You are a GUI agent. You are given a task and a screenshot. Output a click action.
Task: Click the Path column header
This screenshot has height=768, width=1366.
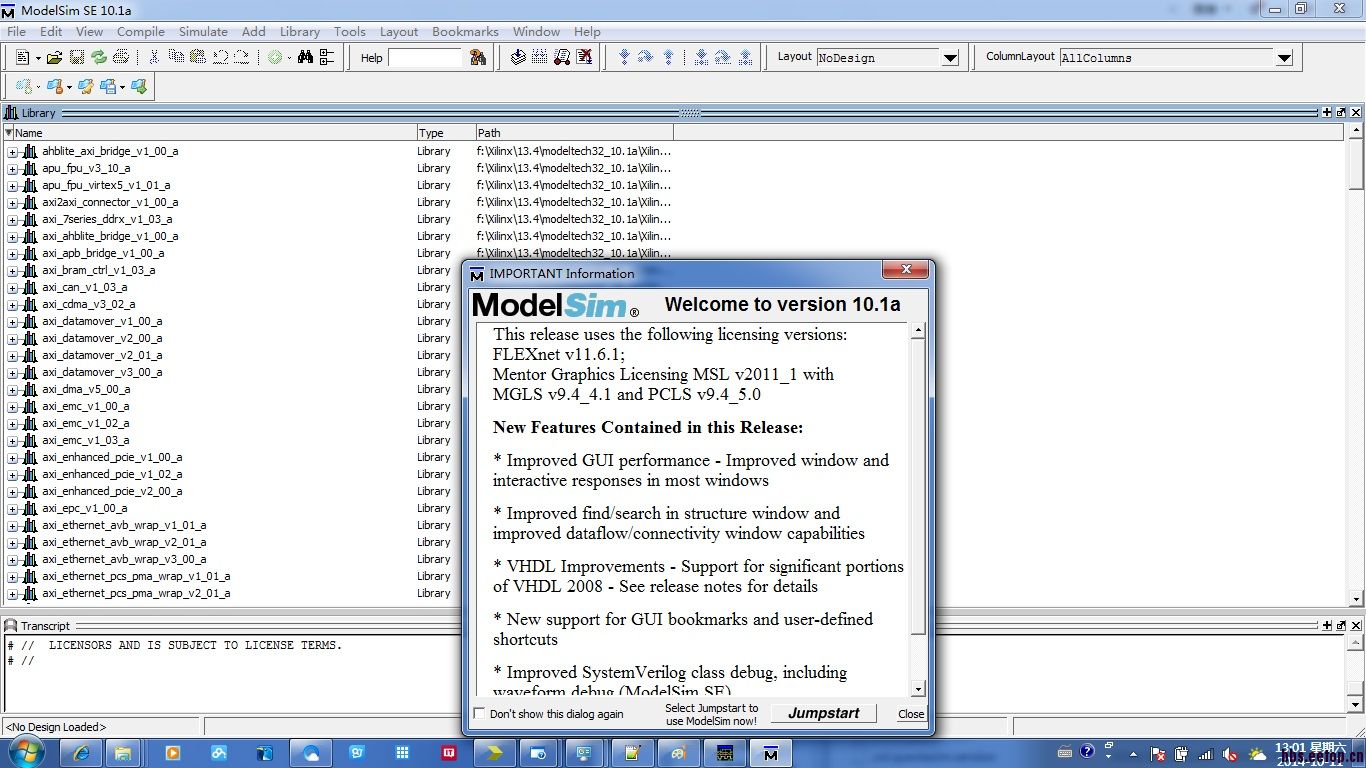click(x=574, y=132)
